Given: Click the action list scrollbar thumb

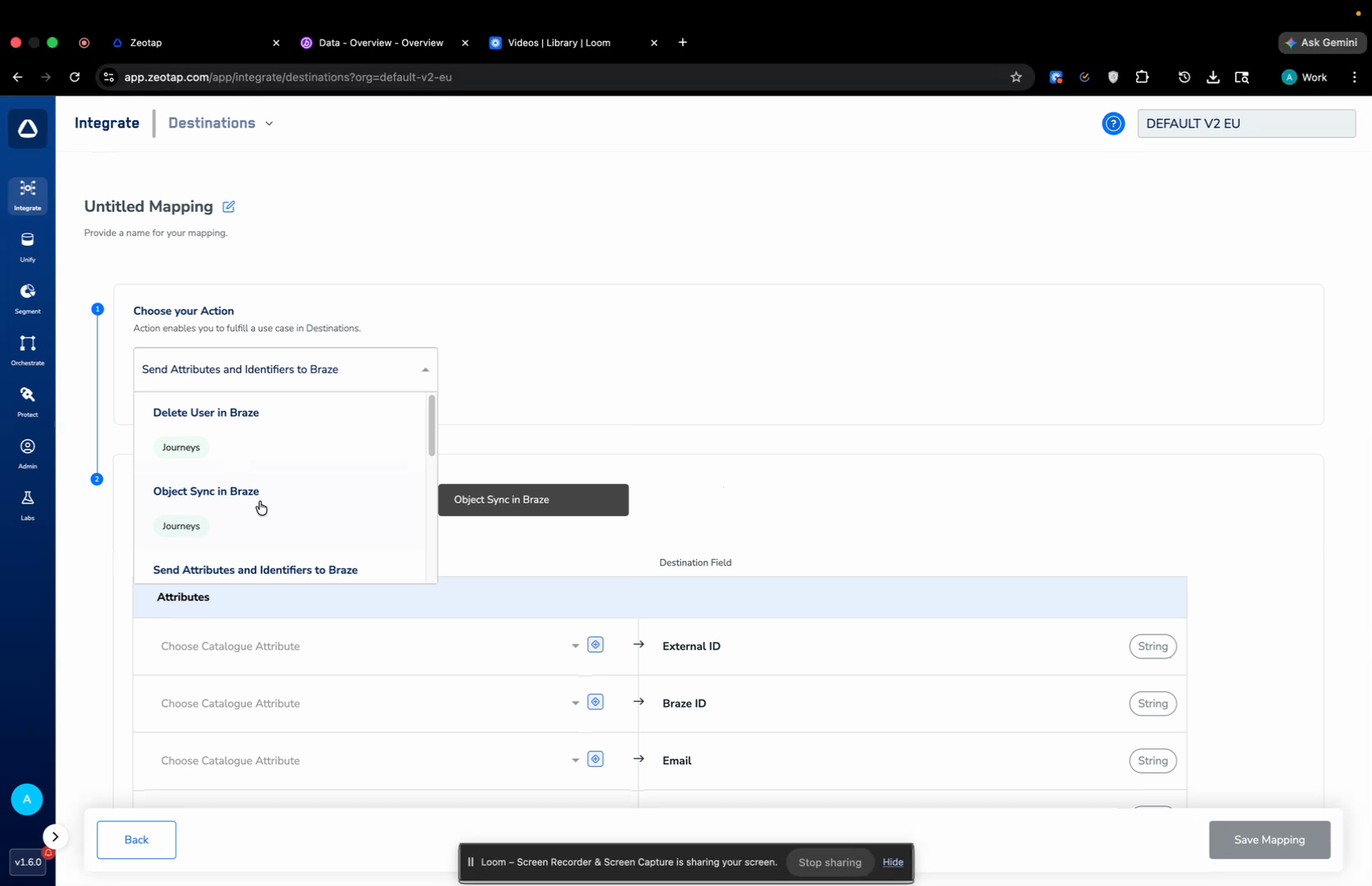Looking at the screenshot, I should tap(431, 425).
